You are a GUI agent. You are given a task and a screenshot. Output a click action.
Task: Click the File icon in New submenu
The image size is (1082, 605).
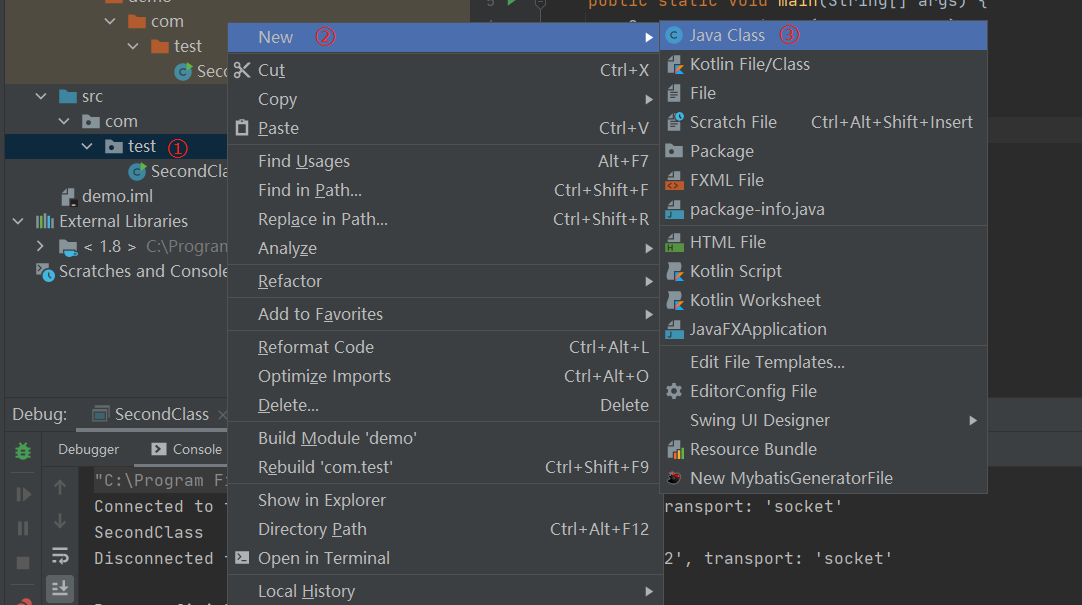pos(674,93)
